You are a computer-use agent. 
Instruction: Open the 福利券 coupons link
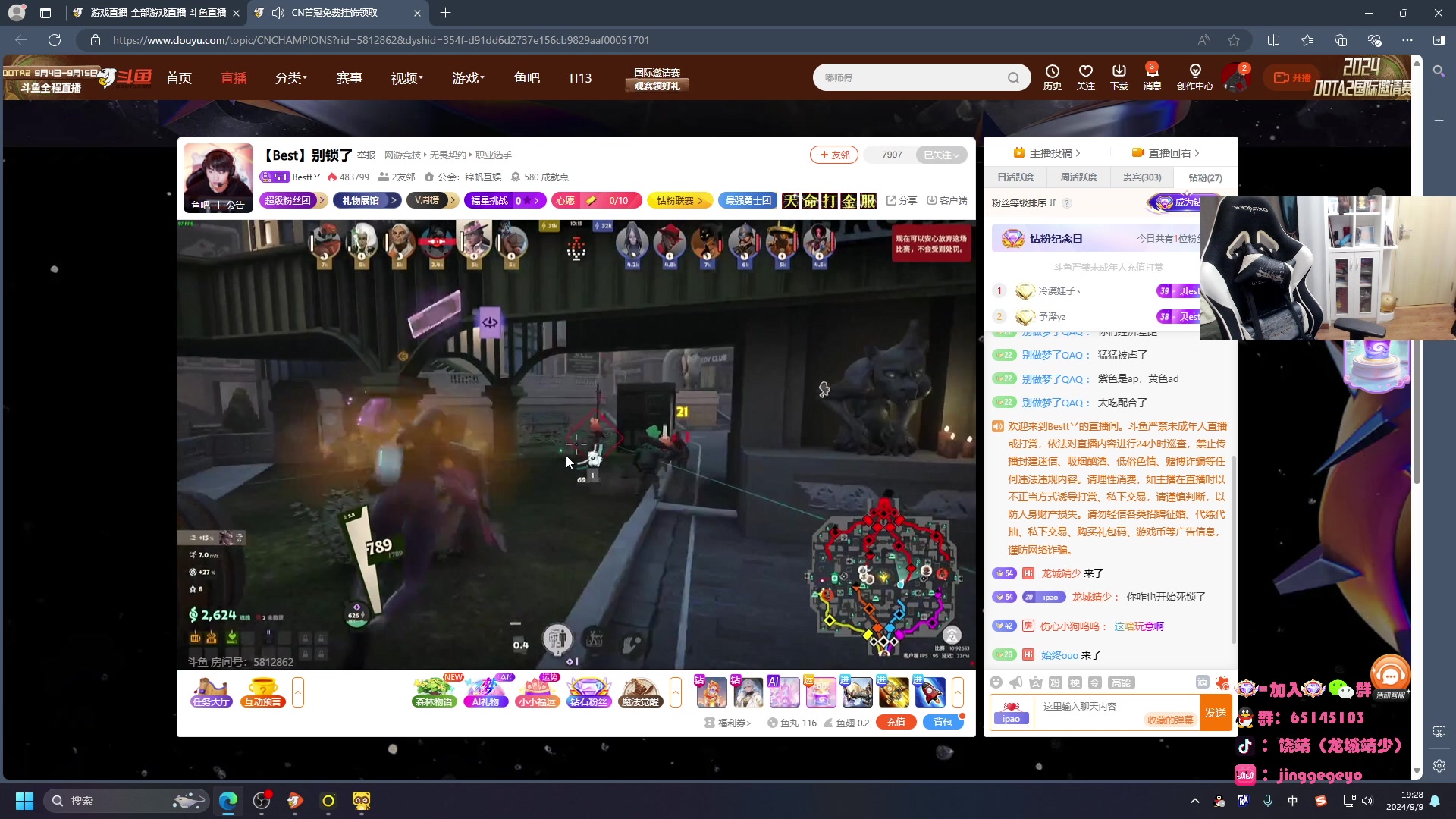(x=728, y=723)
